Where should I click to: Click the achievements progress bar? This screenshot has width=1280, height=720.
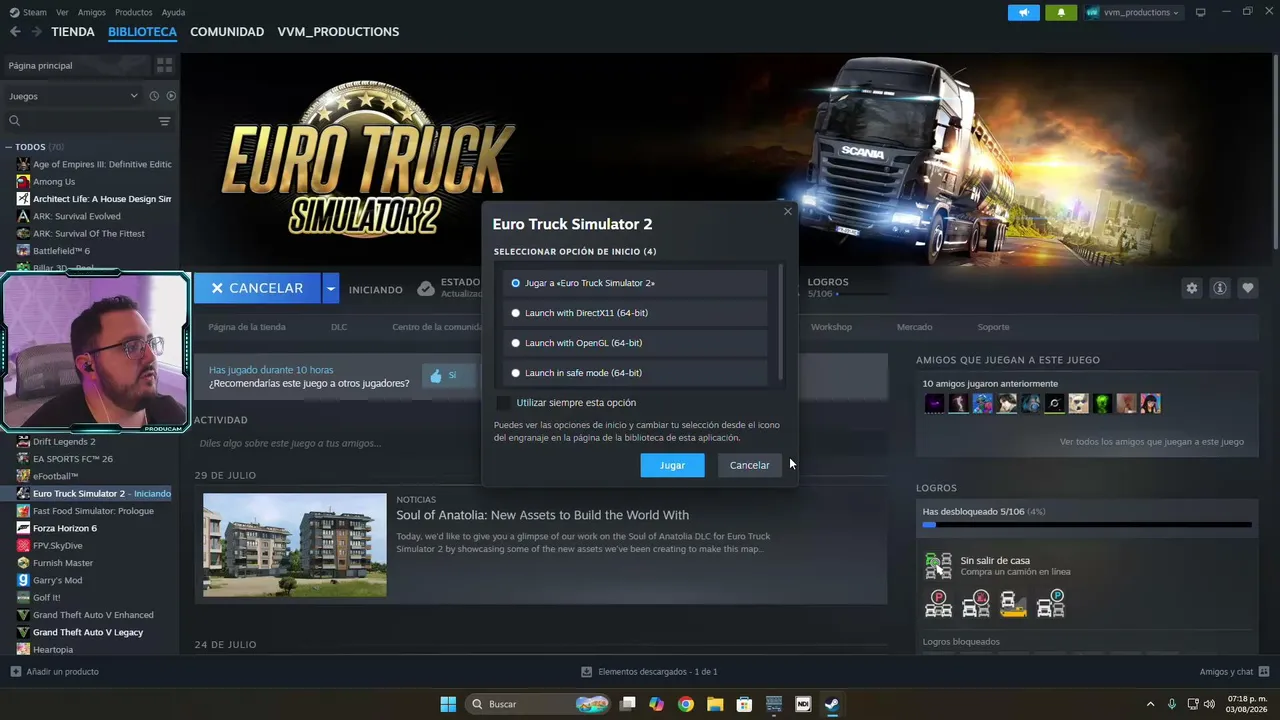1087,524
